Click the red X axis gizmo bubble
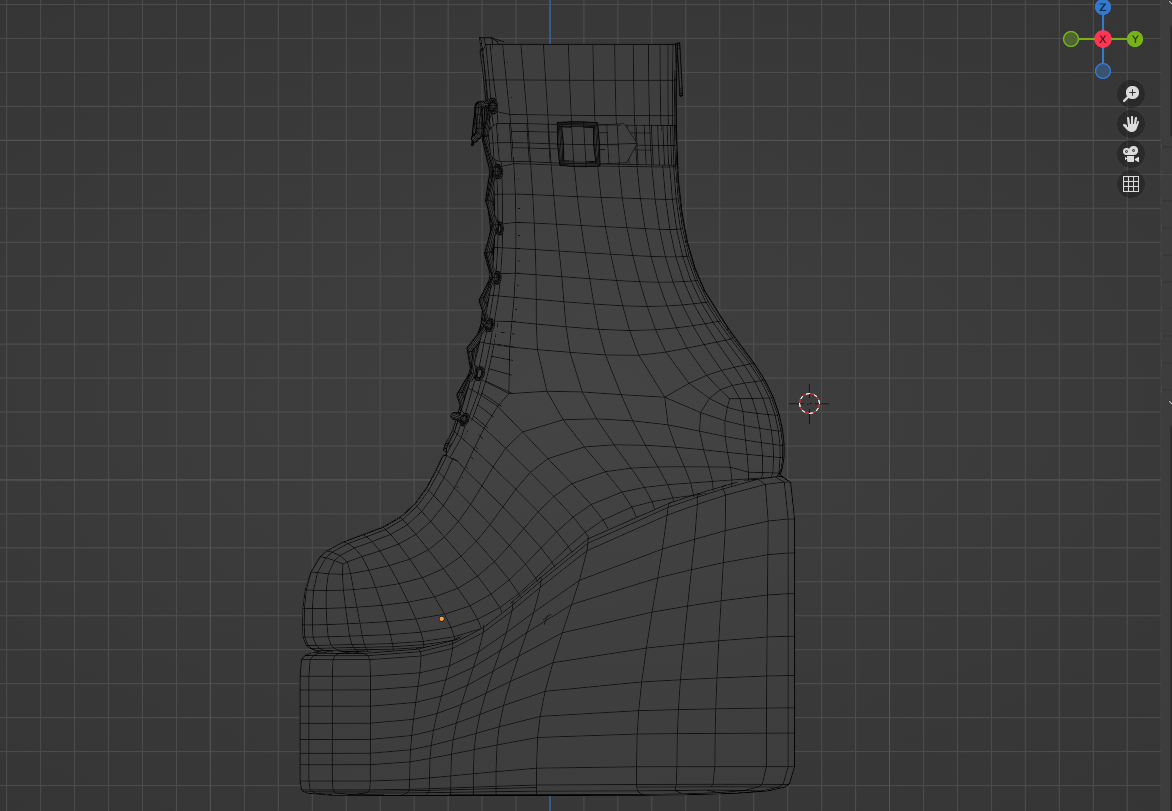 coord(1102,39)
